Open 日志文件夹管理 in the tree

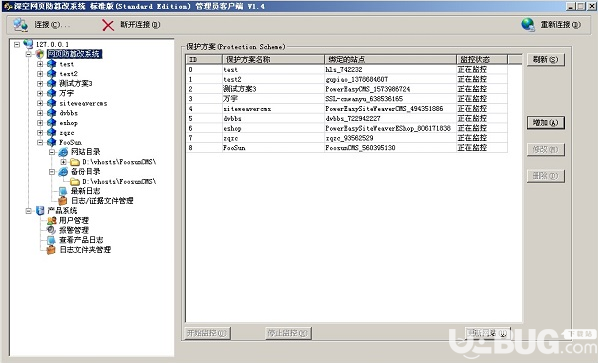85,250
